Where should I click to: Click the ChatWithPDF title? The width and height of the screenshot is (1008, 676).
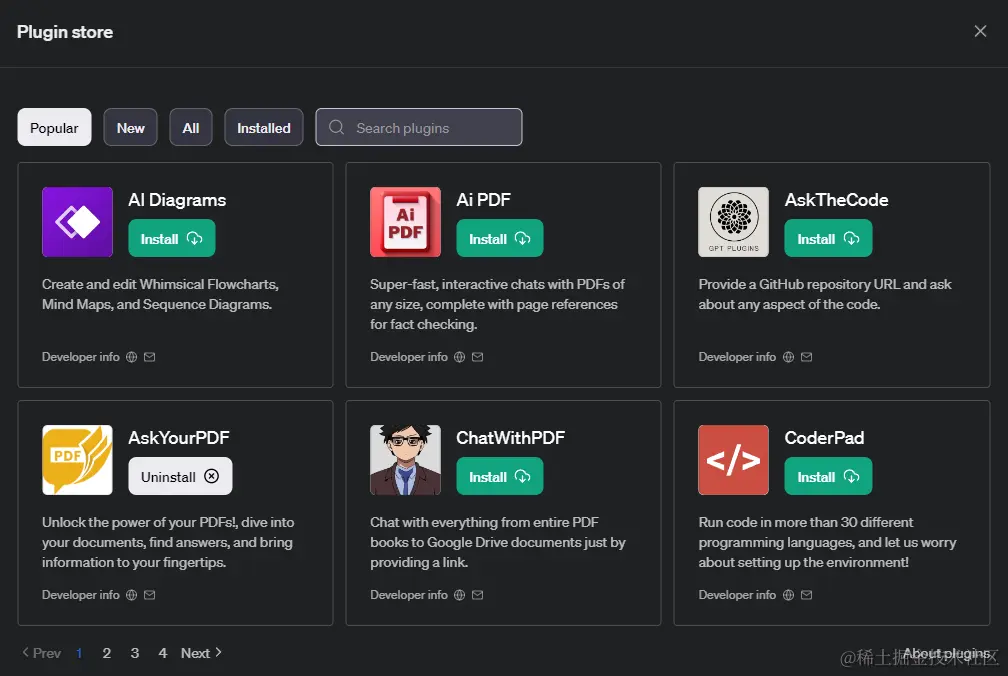point(510,438)
